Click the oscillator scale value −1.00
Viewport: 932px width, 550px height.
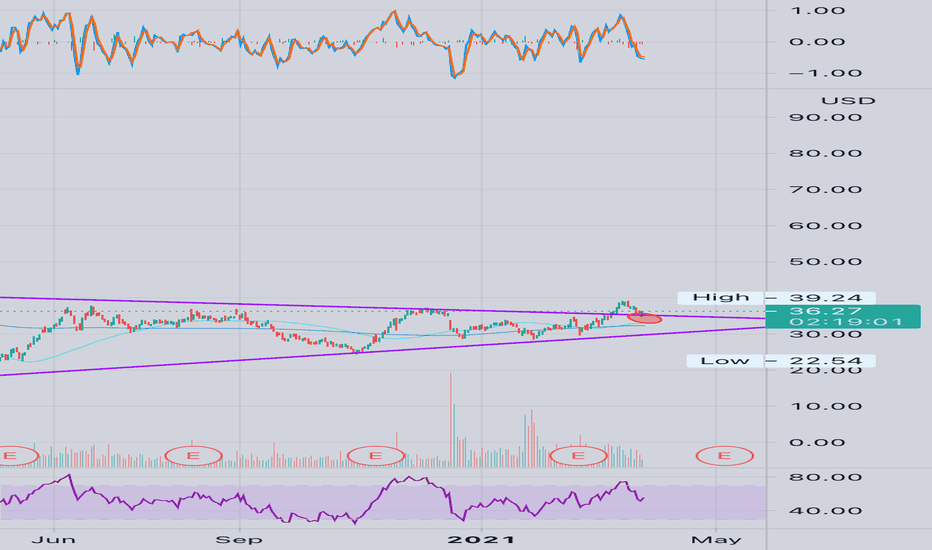pos(826,73)
